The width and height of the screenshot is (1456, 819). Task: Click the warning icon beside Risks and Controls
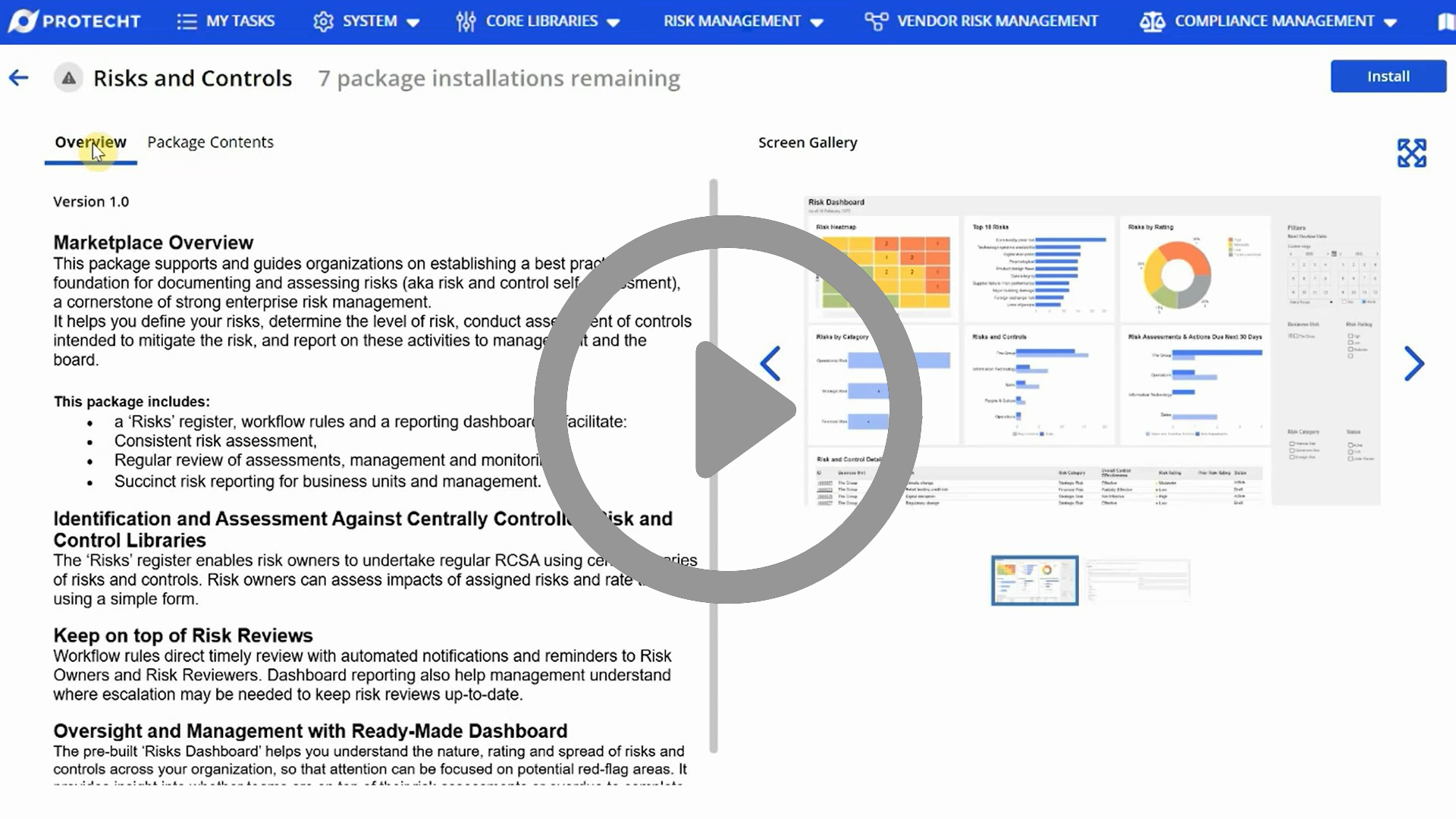point(68,77)
